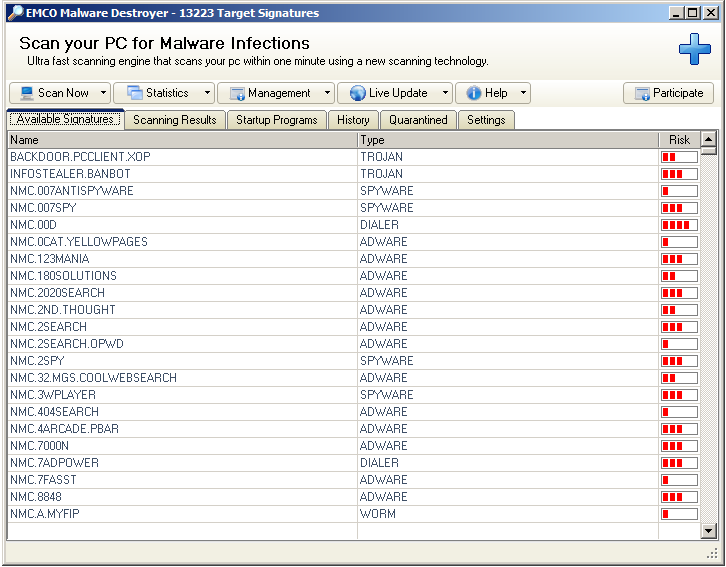Viewport: 726px width, 567px height.
Task: Click the Participate button icon
Action: [641, 93]
